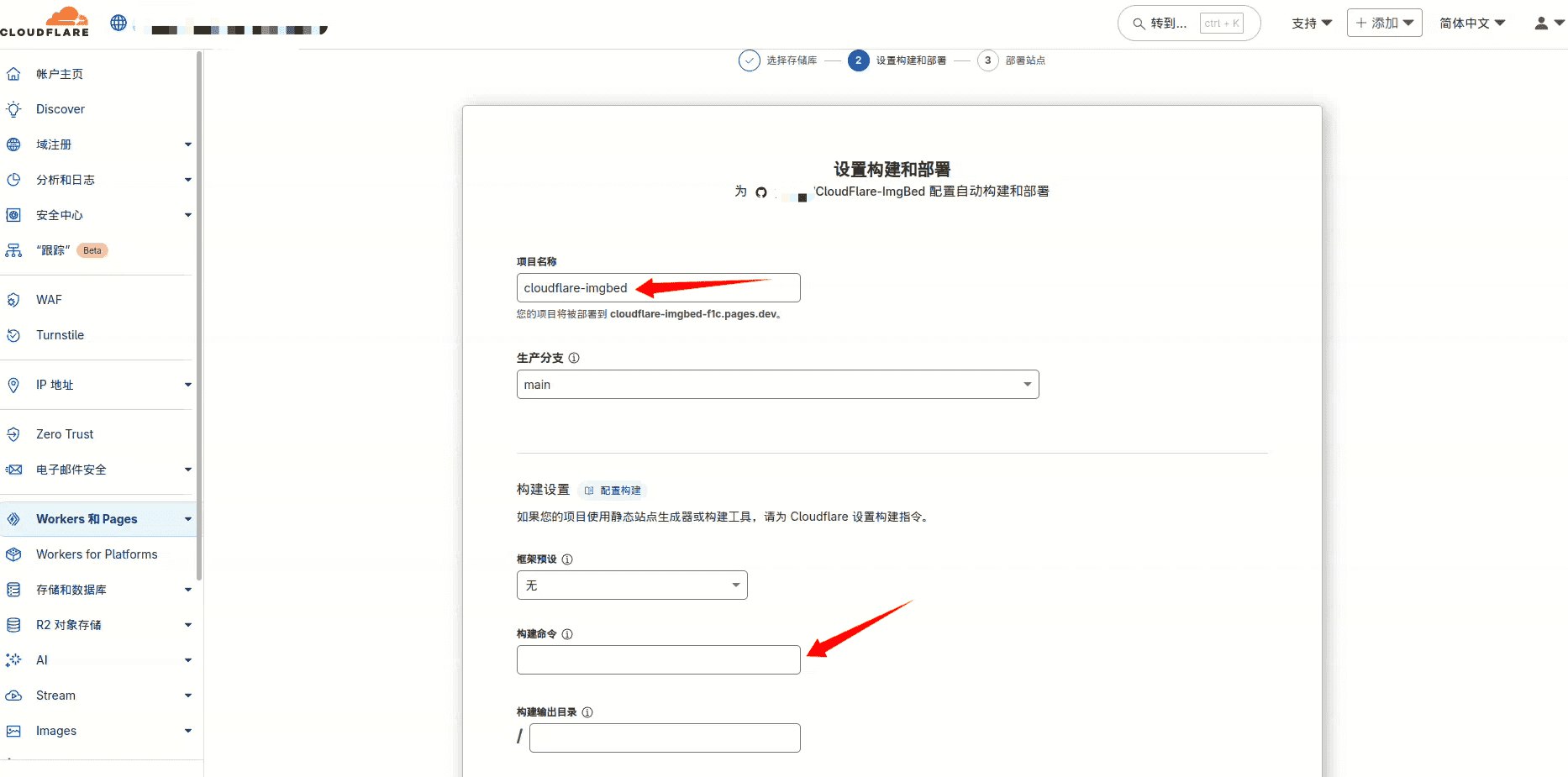Screen dimensions: 1568x777
Task: Expand the 电子邮件安全 sidebar section
Action: tap(188, 470)
